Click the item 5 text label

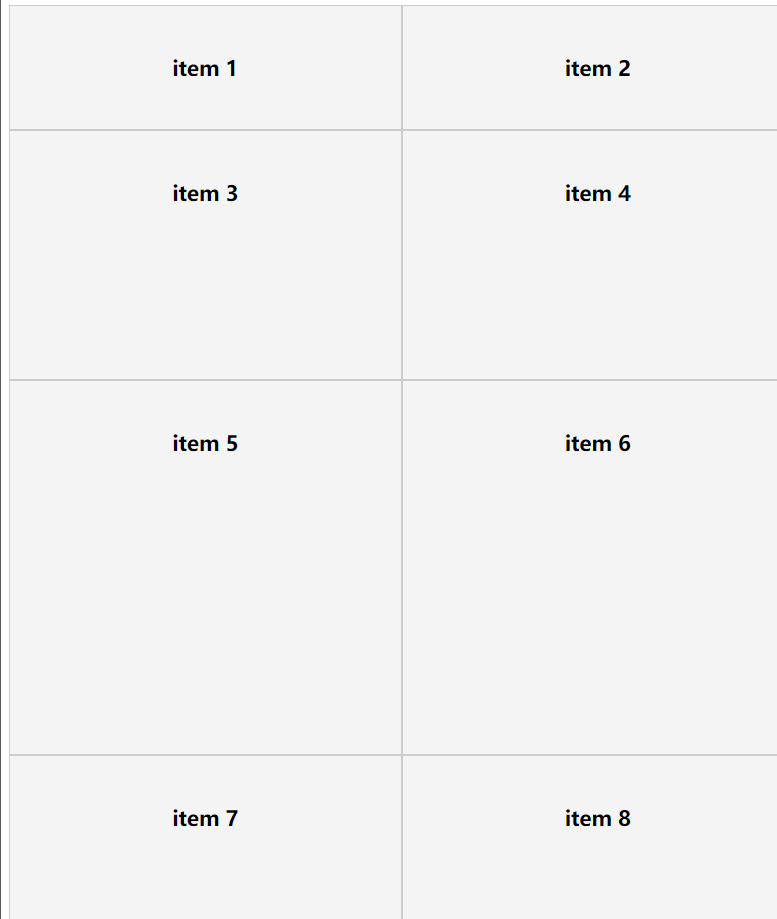coord(205,443)
